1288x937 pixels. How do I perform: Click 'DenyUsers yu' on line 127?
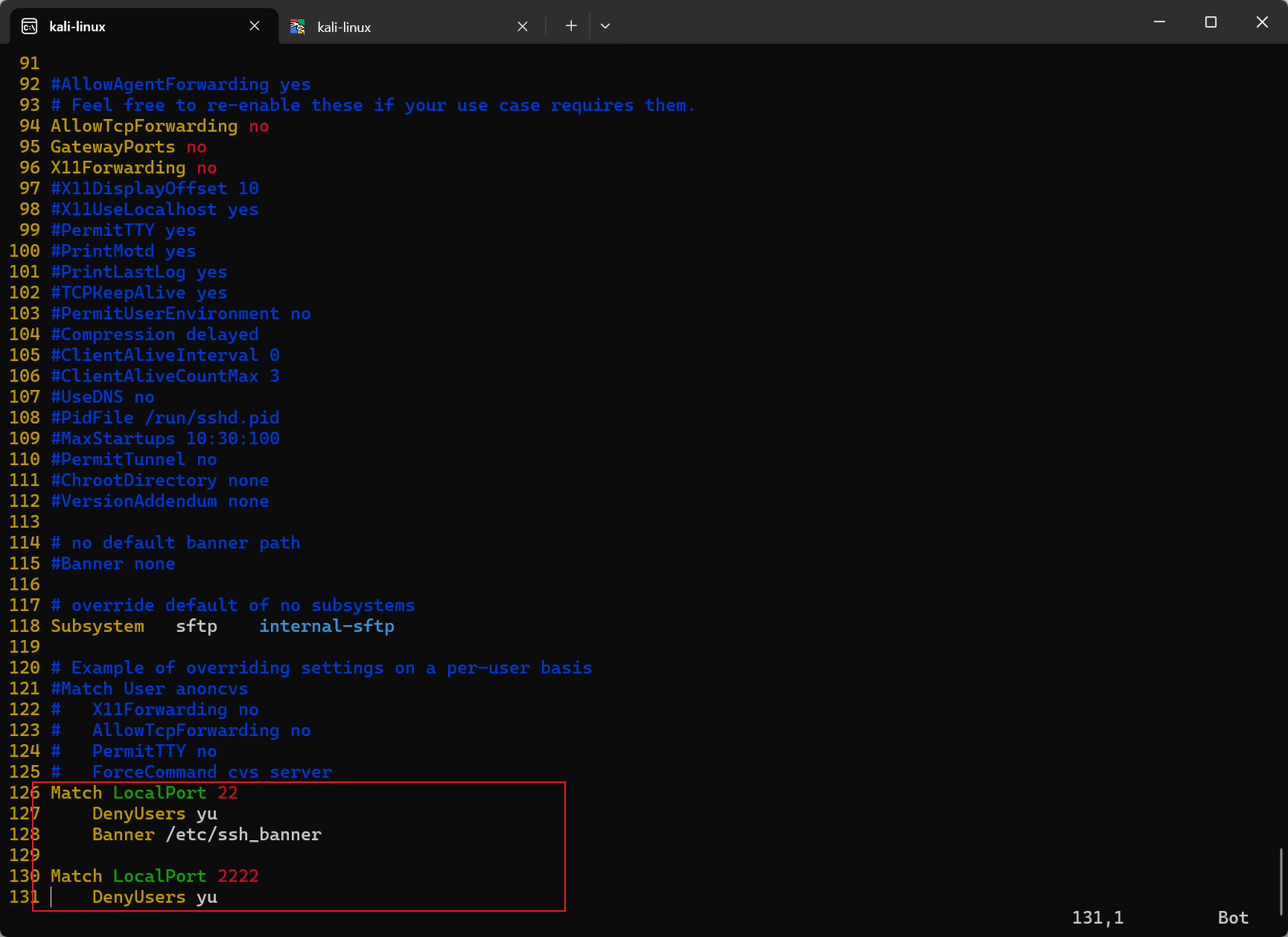coord(155,814)
